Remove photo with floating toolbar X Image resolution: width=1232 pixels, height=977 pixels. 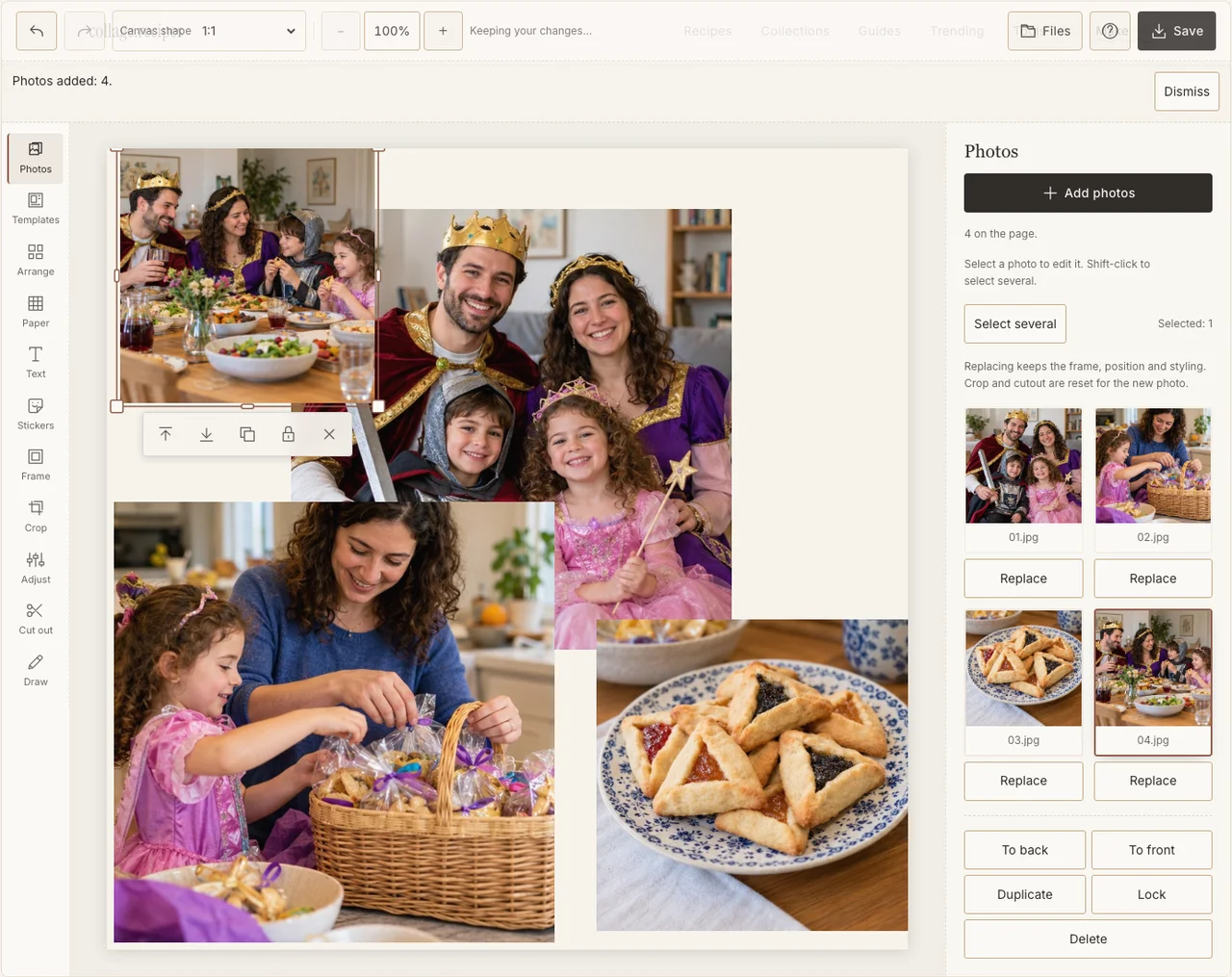coord(329,434)
